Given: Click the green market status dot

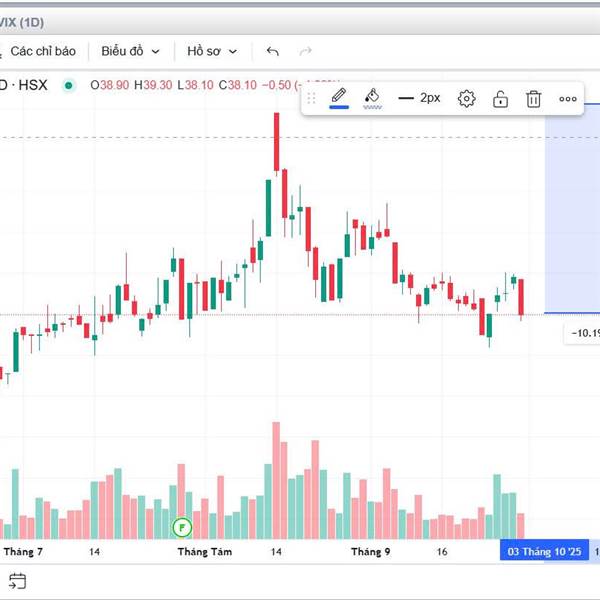Looking at the screenshot, I should point(68,85).
